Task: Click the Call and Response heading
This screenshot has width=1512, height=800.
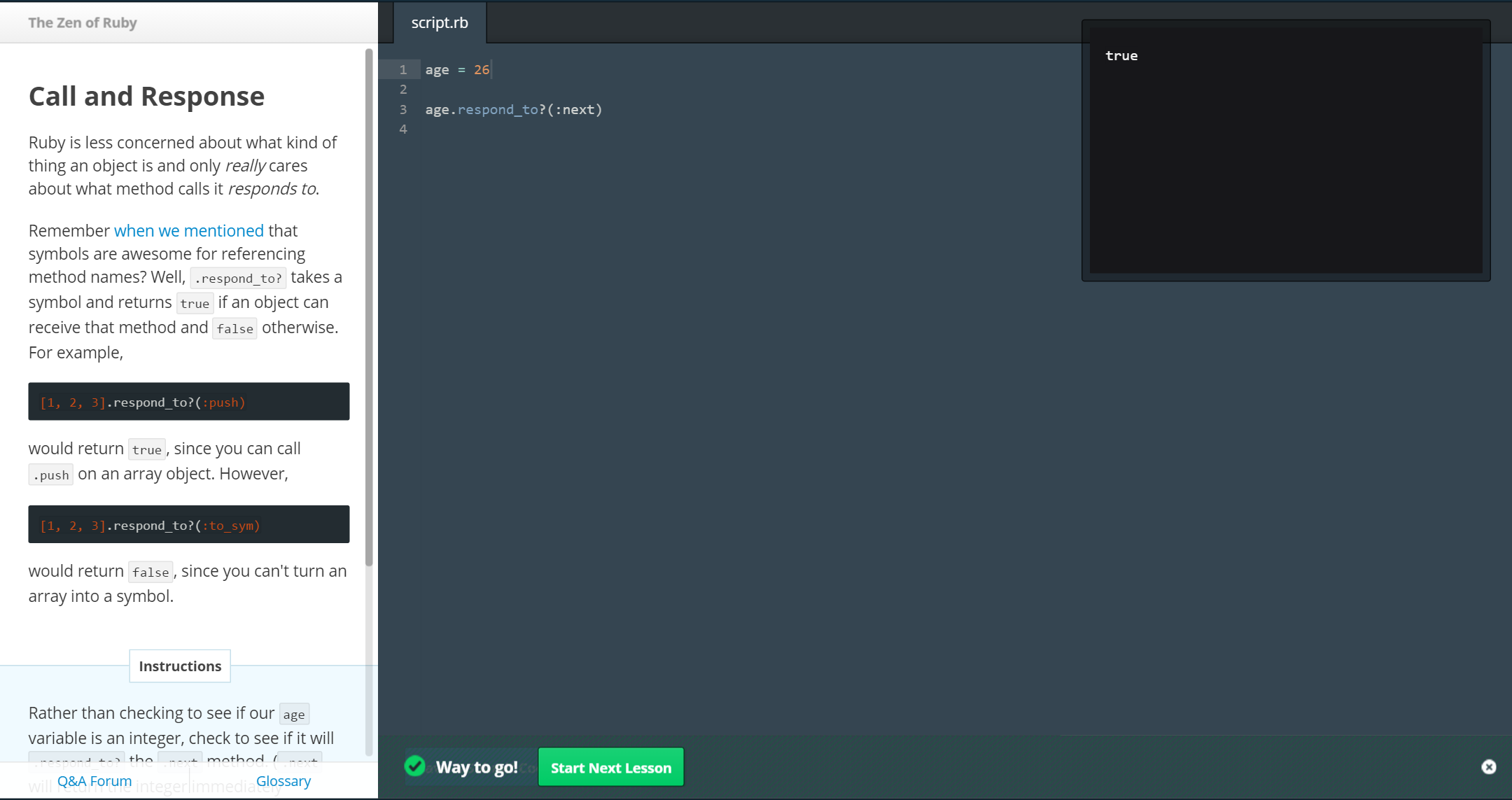Action: pos(146,97)
